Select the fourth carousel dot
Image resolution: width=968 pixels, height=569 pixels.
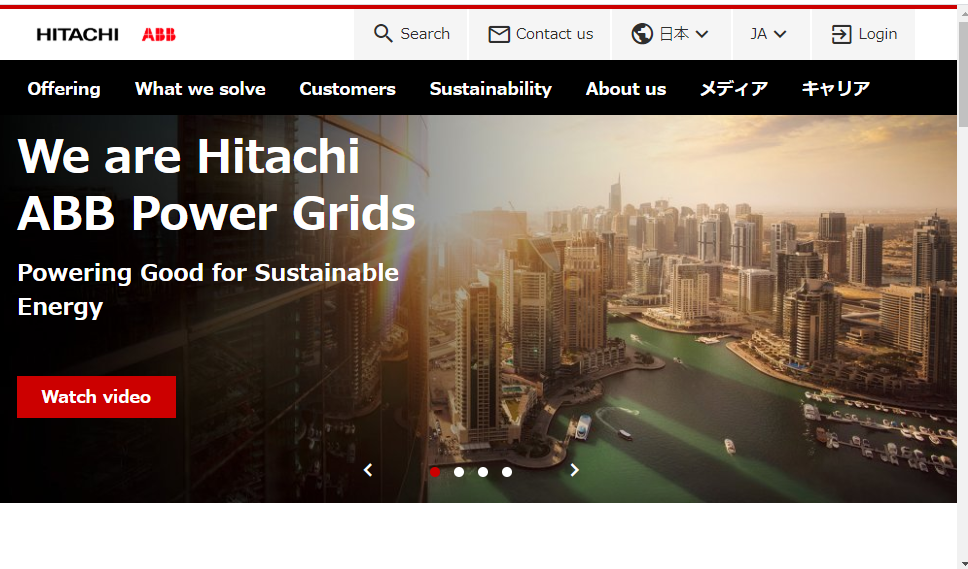pyautogui.click(x=507, y=472)
